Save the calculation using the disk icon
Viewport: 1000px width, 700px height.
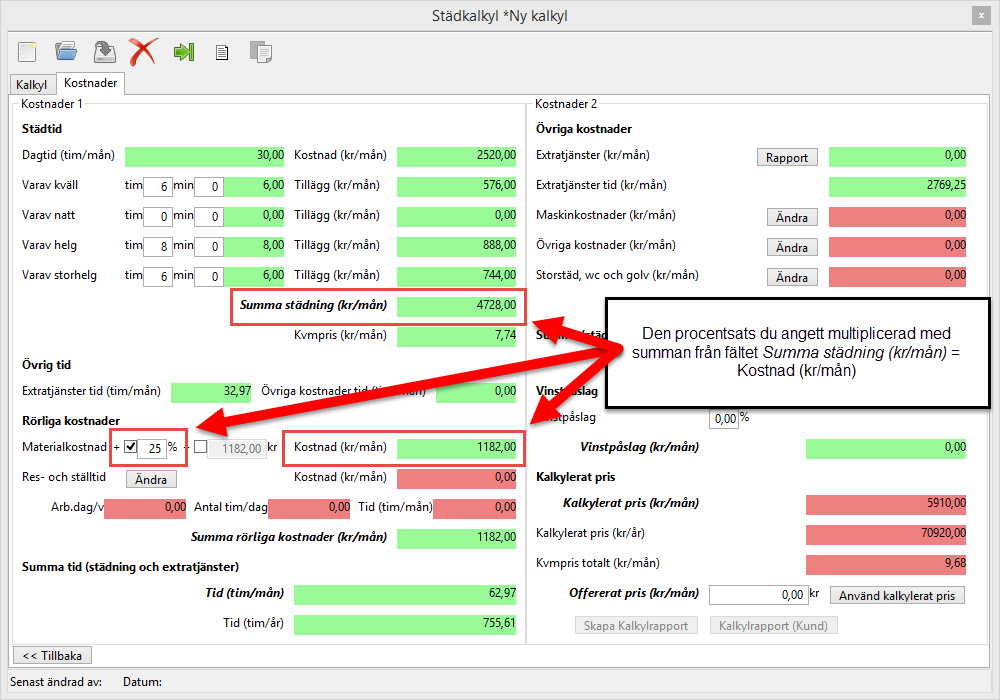click(104, 51)
